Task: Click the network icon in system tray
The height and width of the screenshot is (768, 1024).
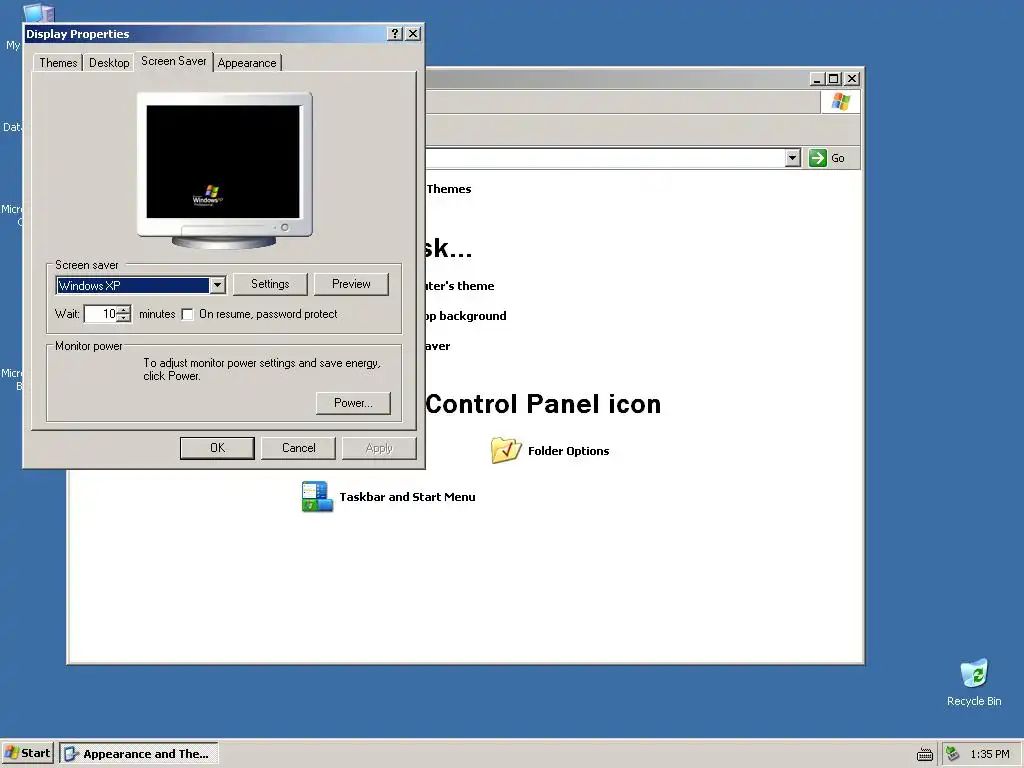Action: click(x=953, y=754)
